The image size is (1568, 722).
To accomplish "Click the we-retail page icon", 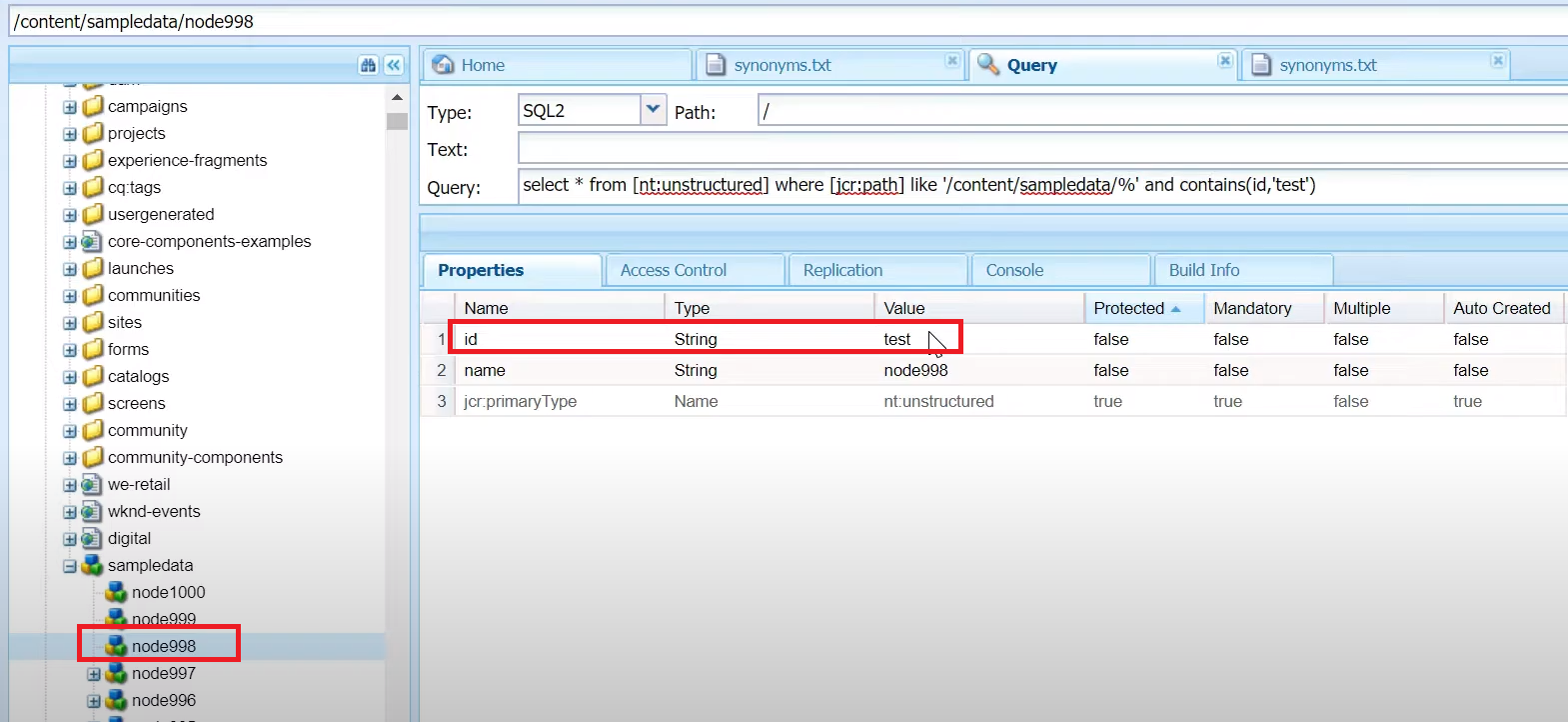I will (92, 484).
